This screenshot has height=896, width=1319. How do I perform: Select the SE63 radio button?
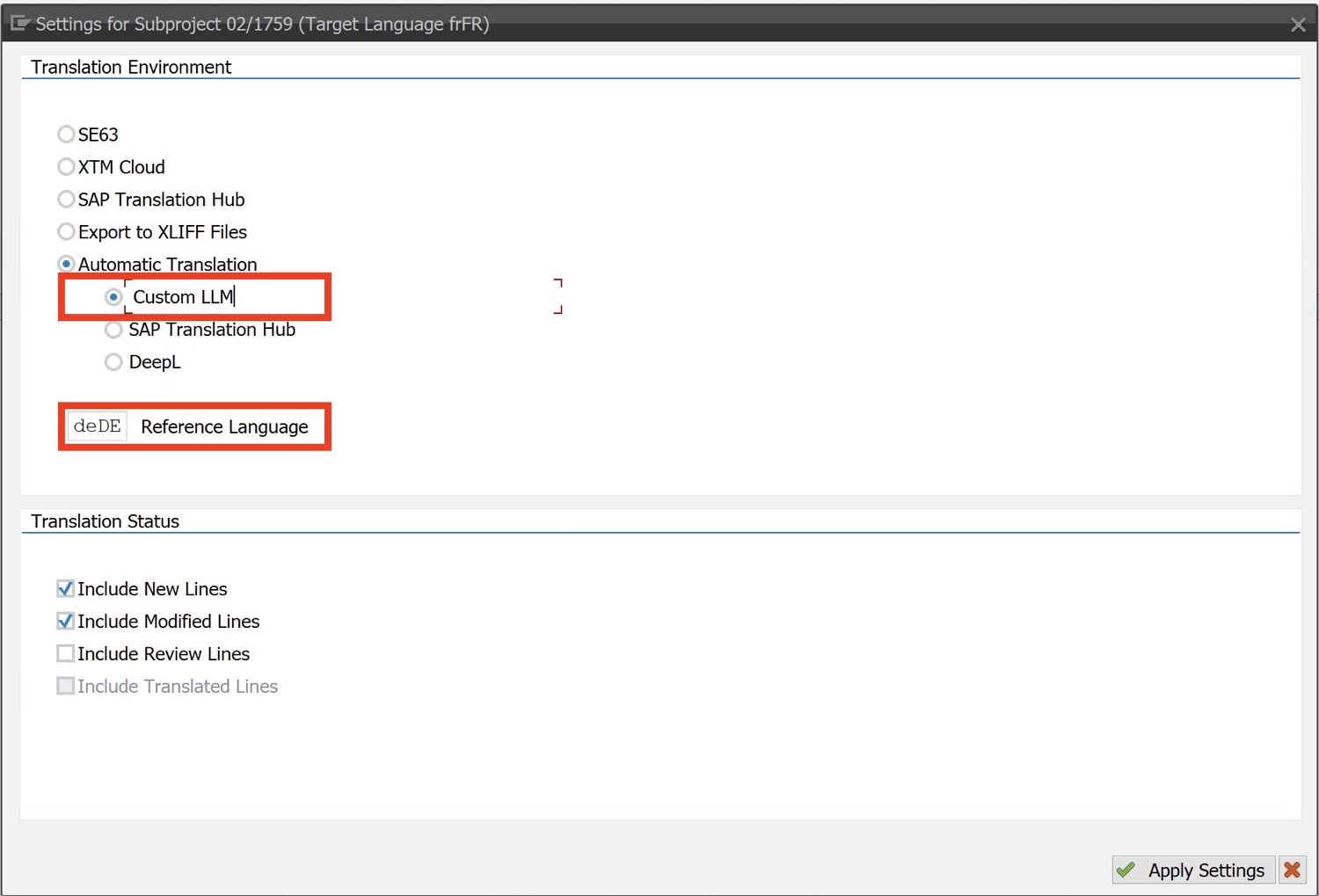(66, 135)
